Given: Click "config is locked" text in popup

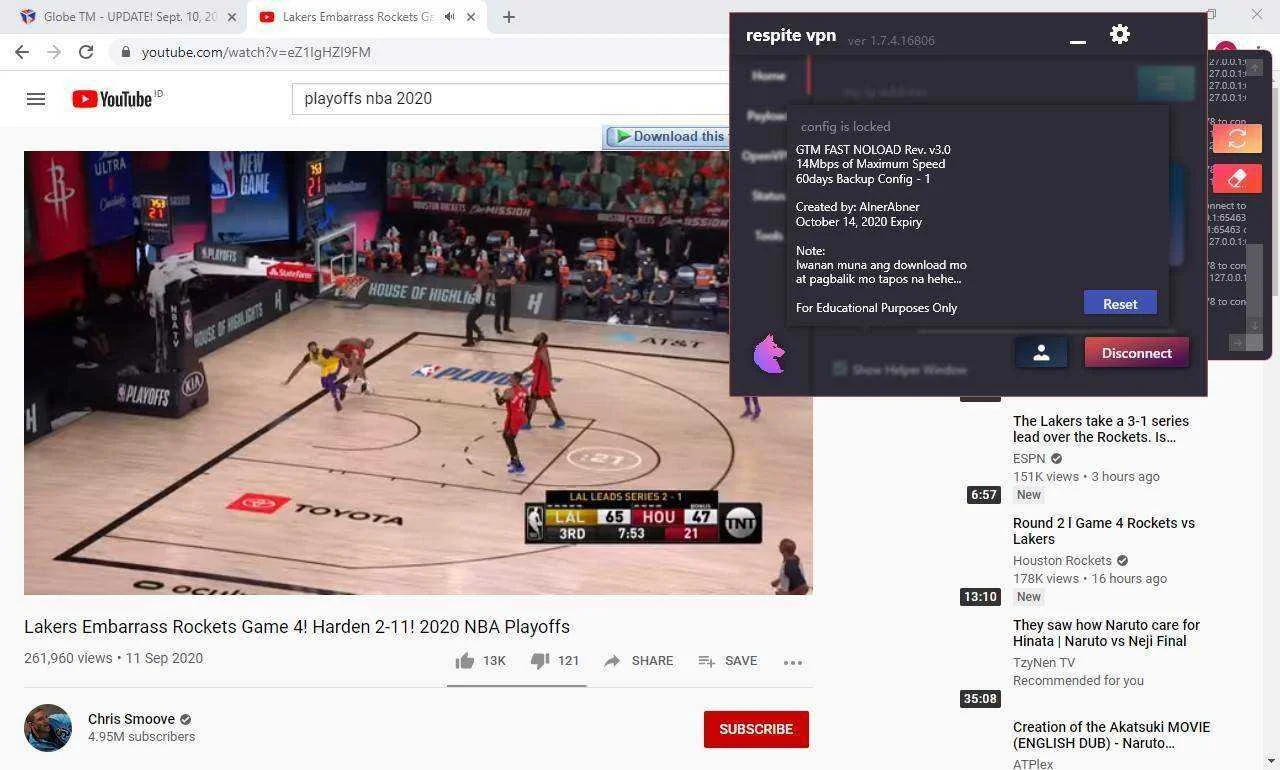Looking at the screenshot, I should pos(845,127).
